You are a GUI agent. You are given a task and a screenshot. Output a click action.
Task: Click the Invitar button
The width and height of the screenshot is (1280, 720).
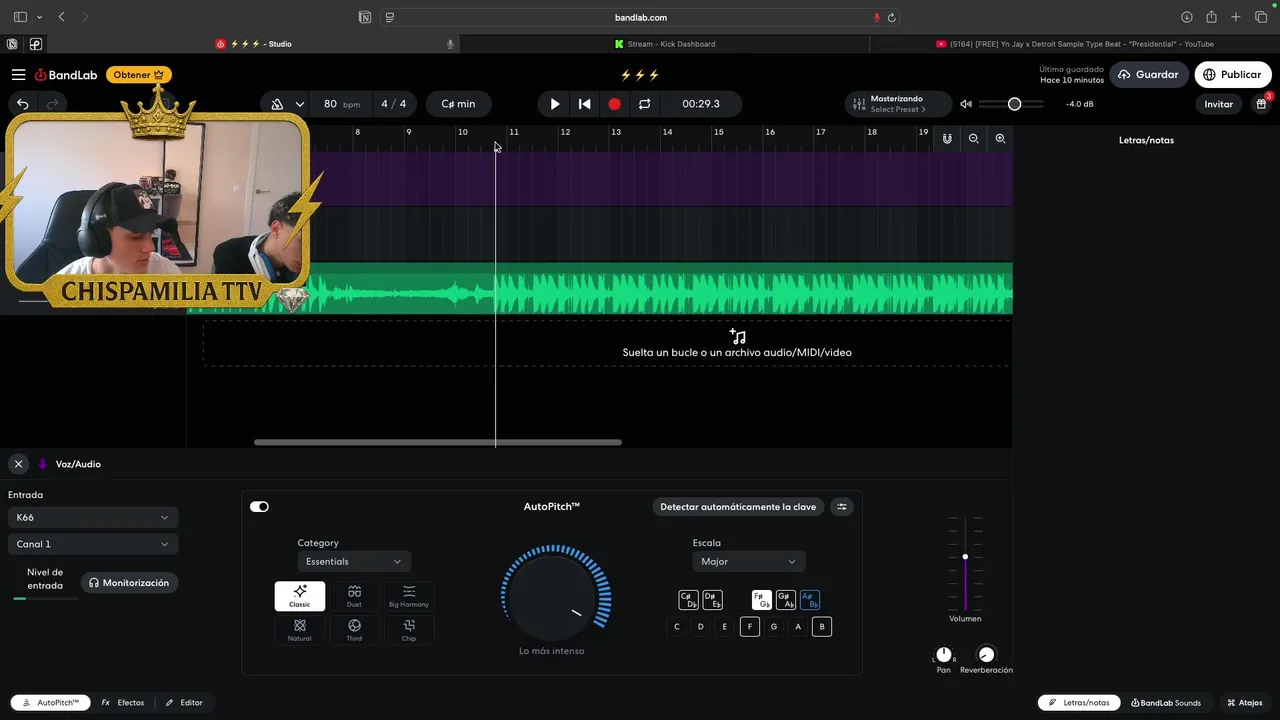tap(1218, 104)
